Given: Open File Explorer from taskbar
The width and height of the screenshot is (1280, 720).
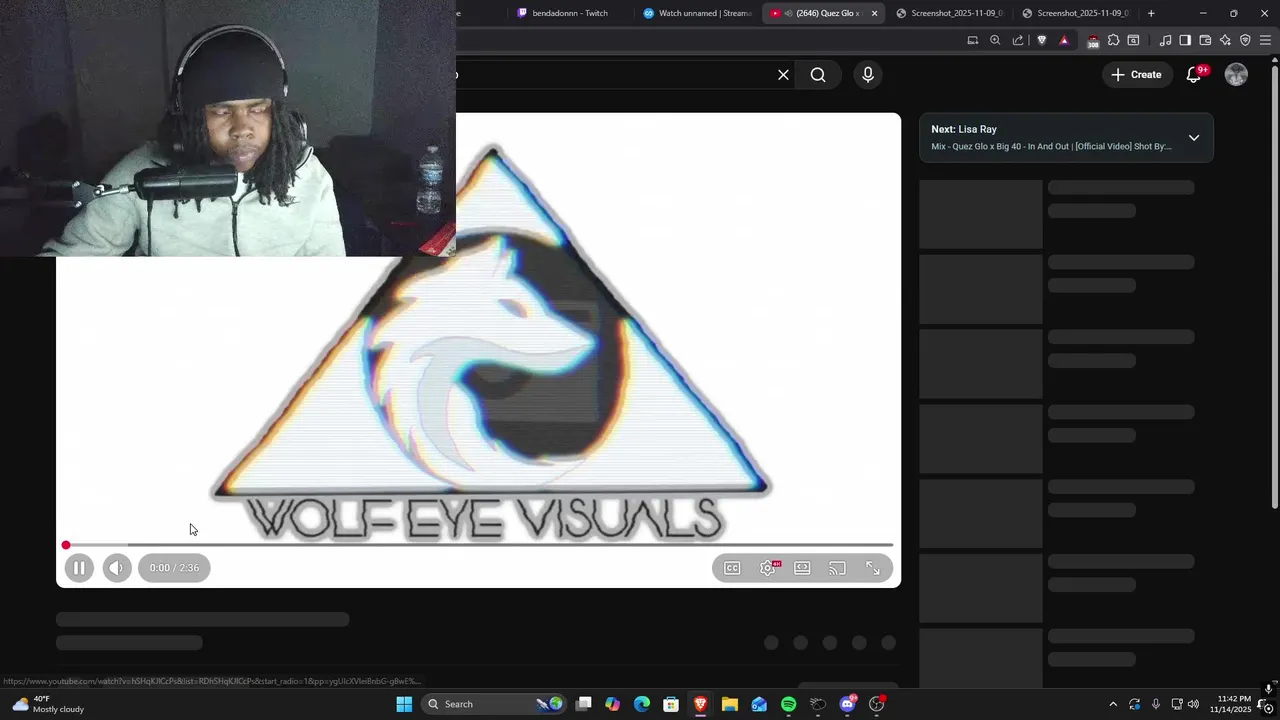Looking at the screenshot, I should 730,704.
